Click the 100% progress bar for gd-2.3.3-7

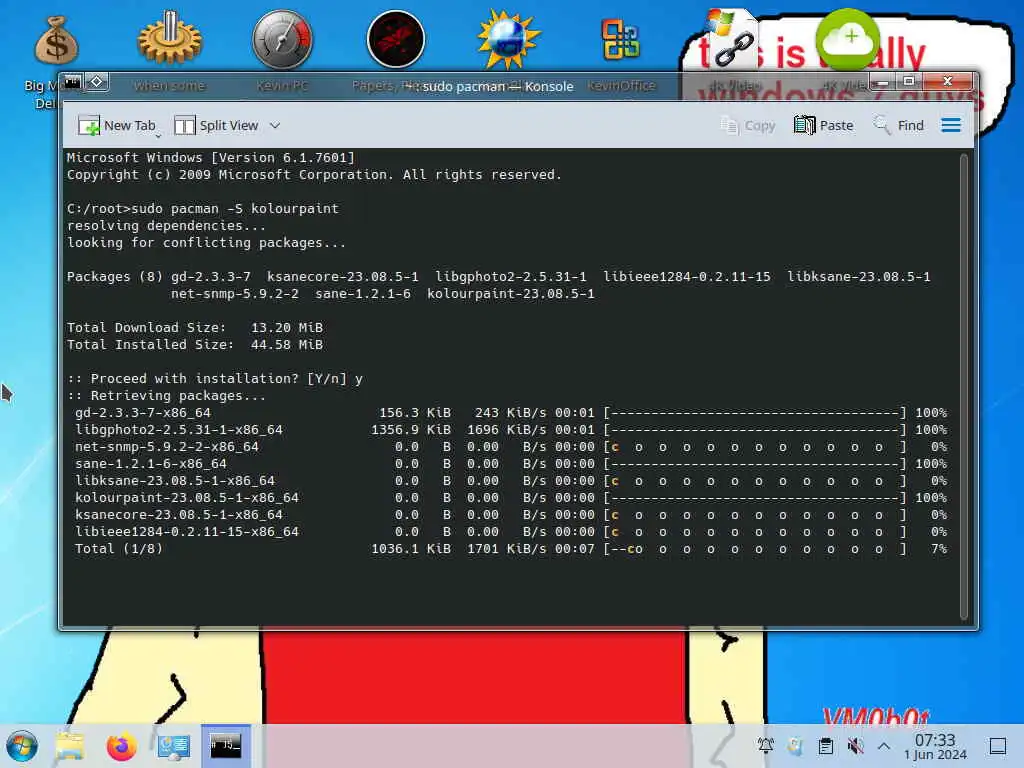(x=755, y=413)
